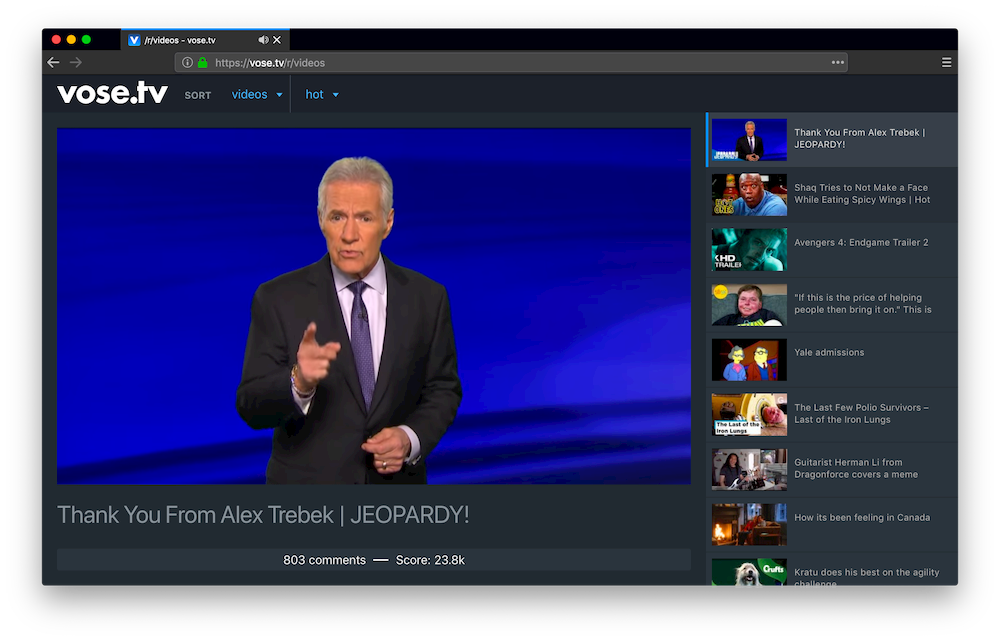1000x641 pixels.
Task: Click the green padlock security icon
Action: [203, 63]
